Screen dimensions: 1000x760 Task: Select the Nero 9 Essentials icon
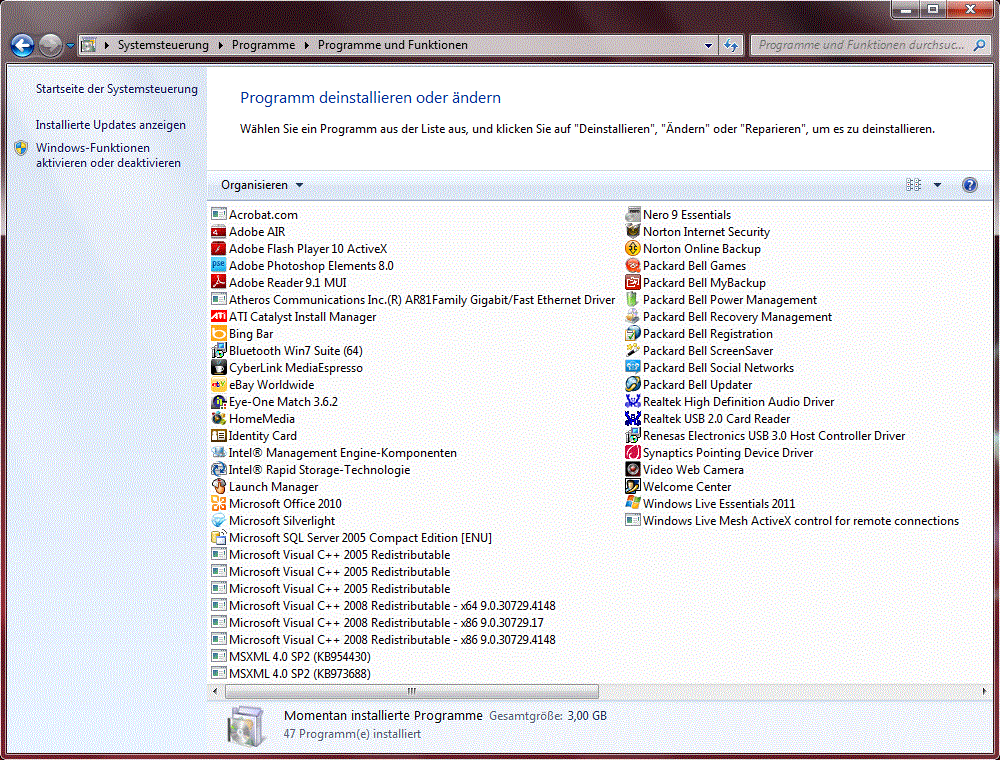click(x=633, y=215)
